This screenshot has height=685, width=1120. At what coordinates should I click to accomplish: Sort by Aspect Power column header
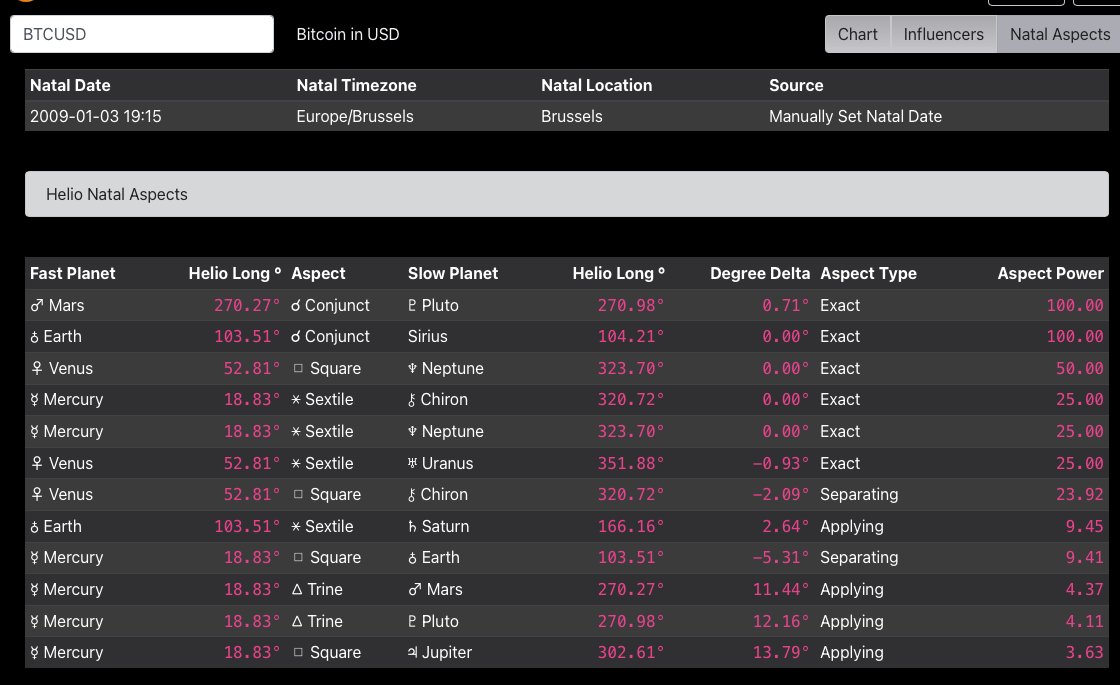click(1050, 274)
